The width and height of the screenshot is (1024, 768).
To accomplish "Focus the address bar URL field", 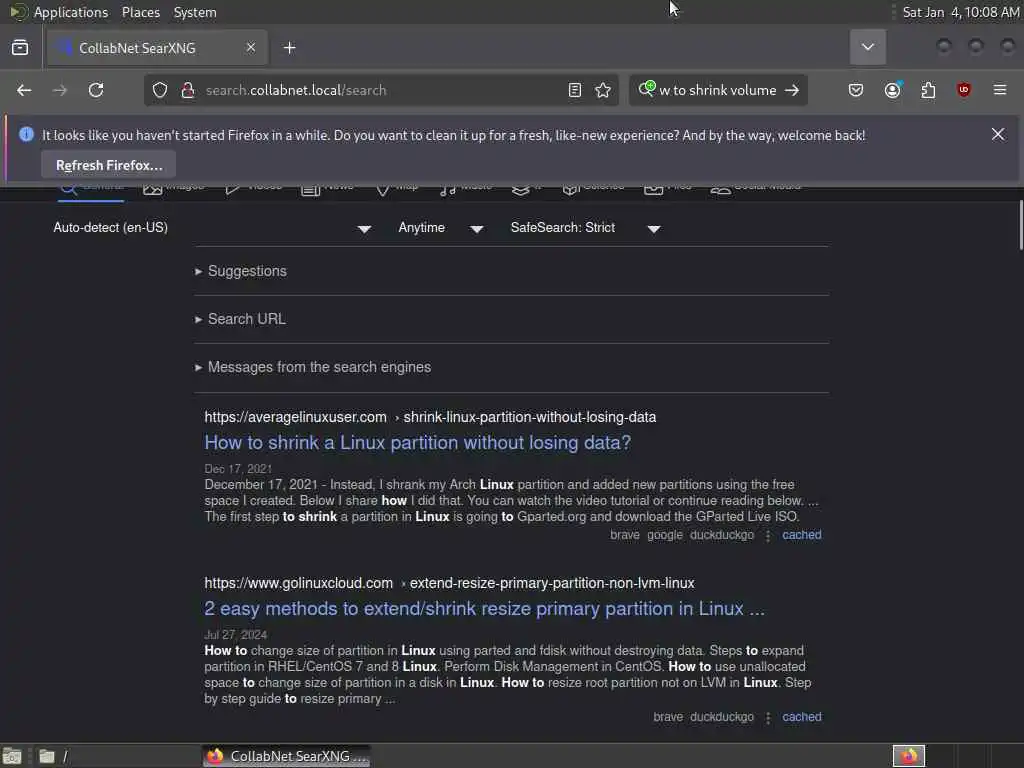I will pos(379,90).
